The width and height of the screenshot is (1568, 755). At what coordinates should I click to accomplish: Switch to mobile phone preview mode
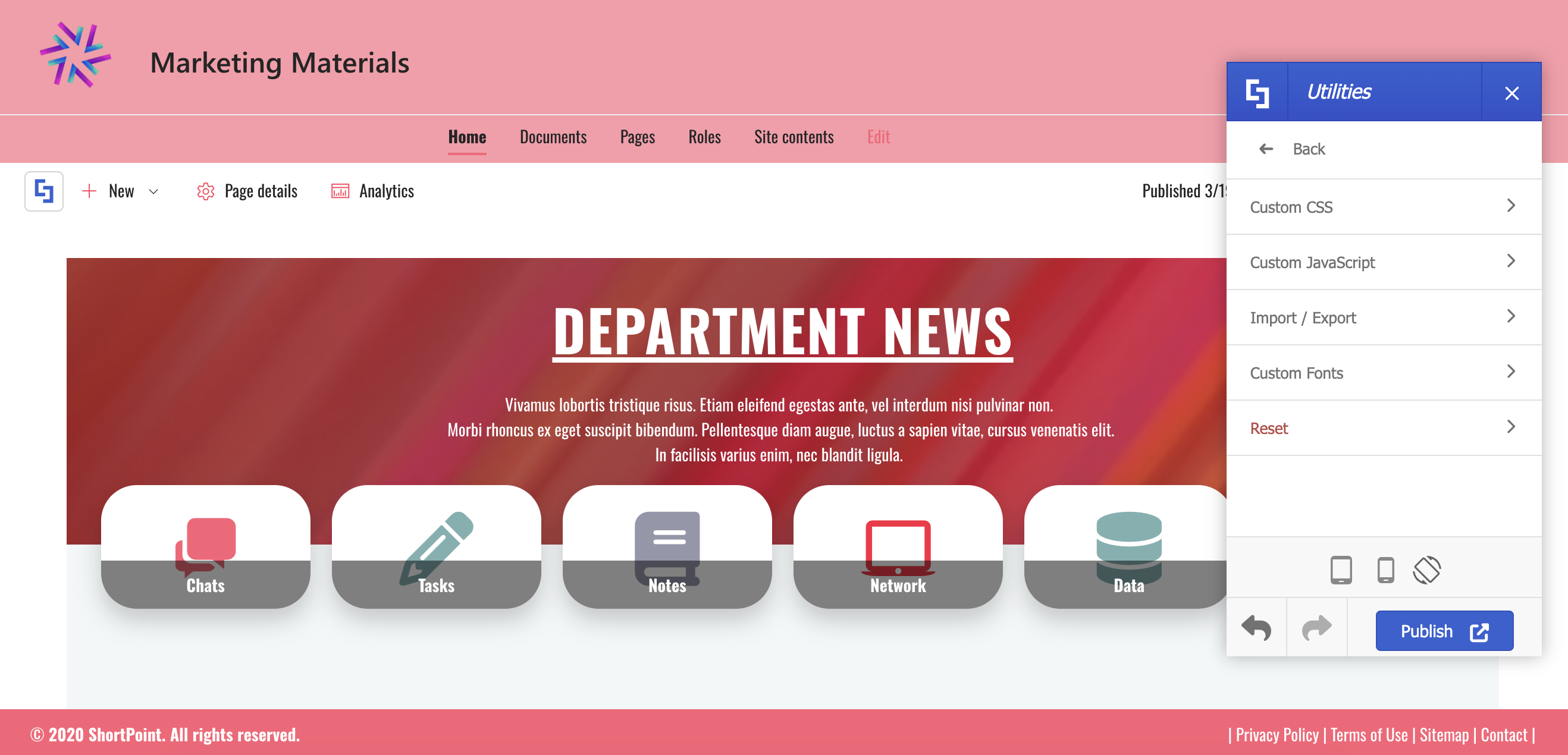click(1385, 570)
